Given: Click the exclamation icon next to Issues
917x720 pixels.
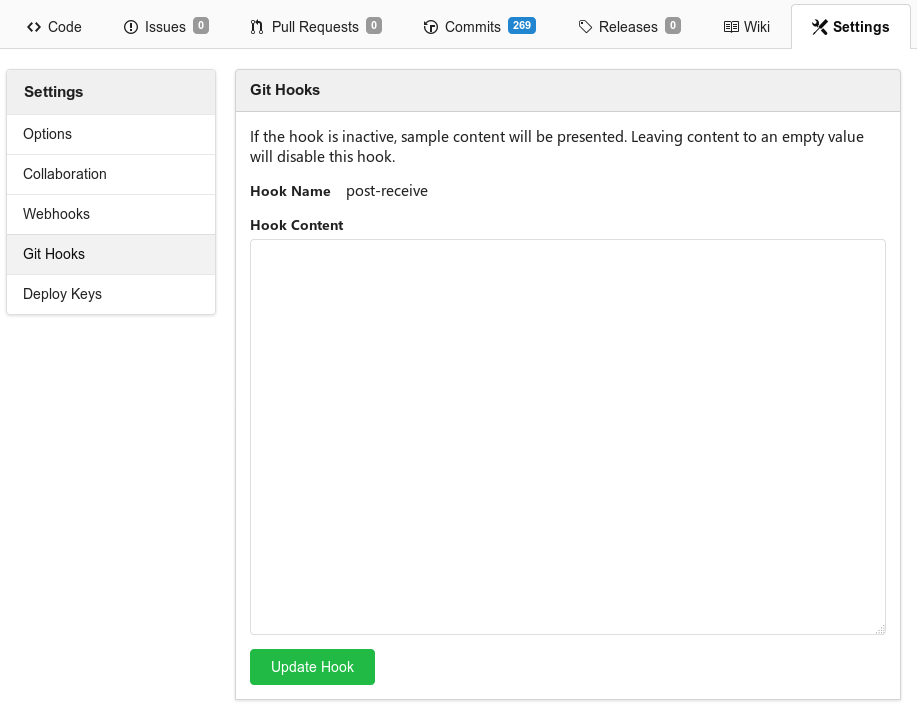Looking at the screenshot, I should pyautogui.click(x=130, y=26).
